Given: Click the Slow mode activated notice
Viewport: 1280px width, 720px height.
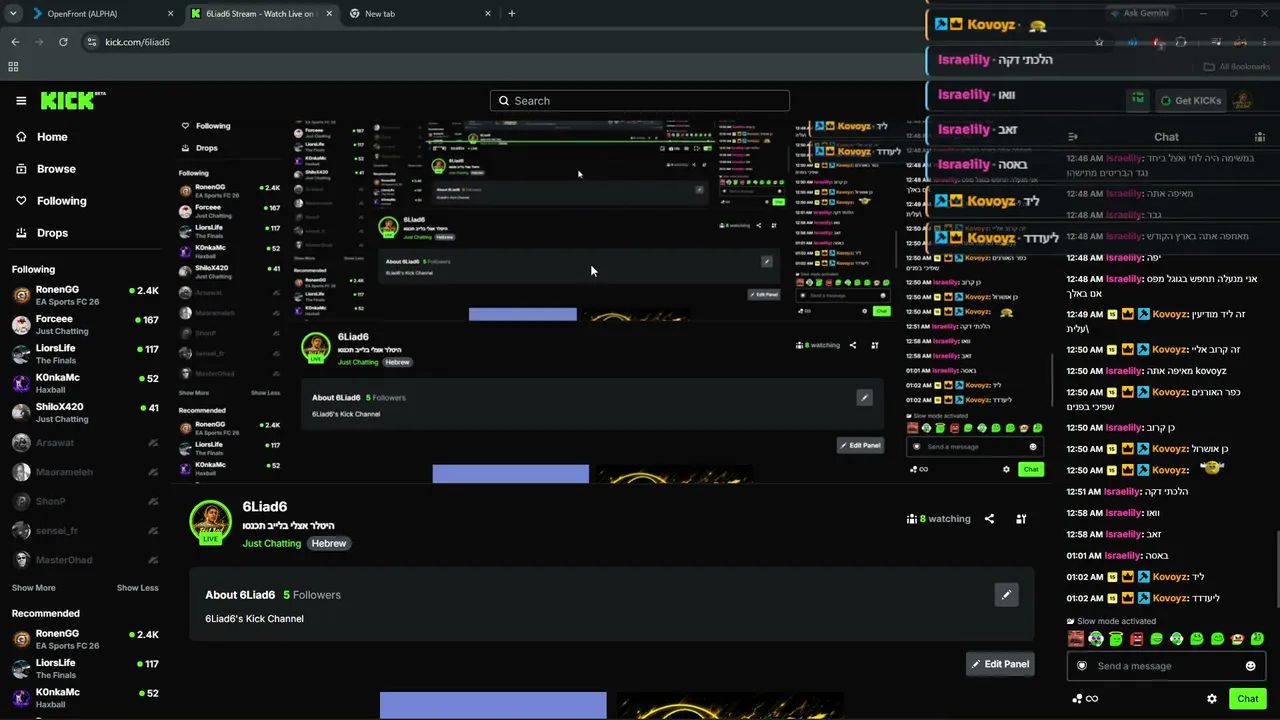Looking at the screenshot, I should tap(1111, 621).
